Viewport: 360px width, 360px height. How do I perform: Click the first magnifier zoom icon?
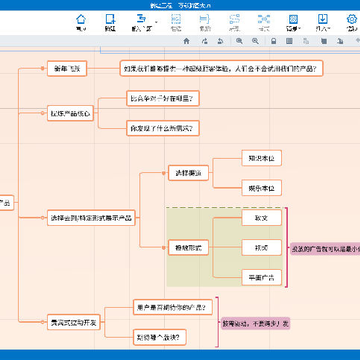(x=239, y=41)
